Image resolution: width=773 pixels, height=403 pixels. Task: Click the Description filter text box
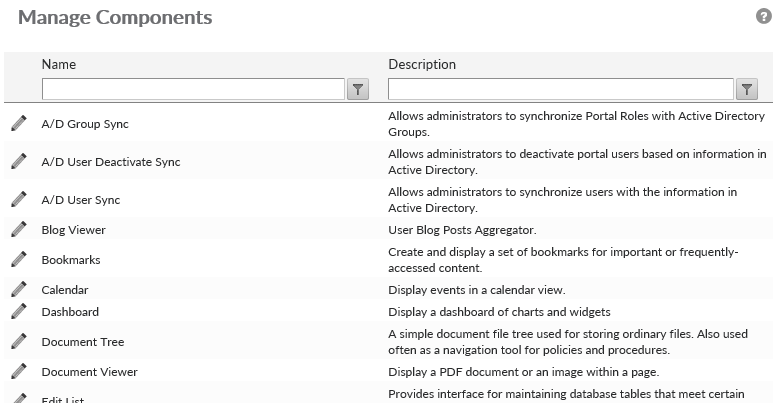(x=561, y=90)
